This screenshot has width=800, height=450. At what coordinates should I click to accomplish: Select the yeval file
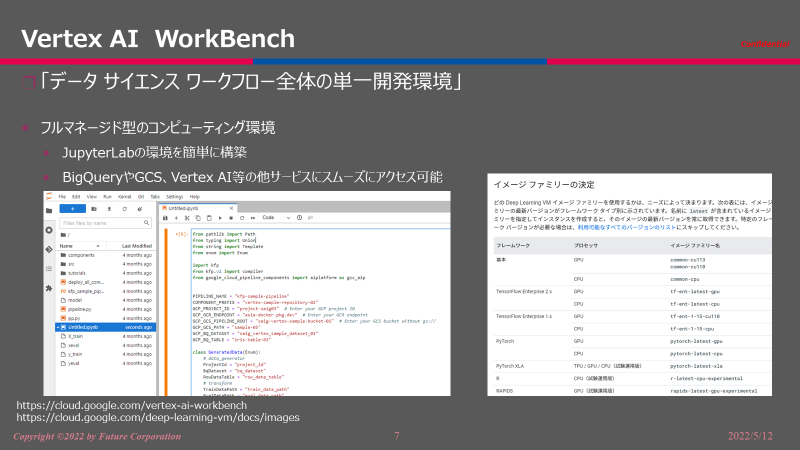click(x=106, y=363)
